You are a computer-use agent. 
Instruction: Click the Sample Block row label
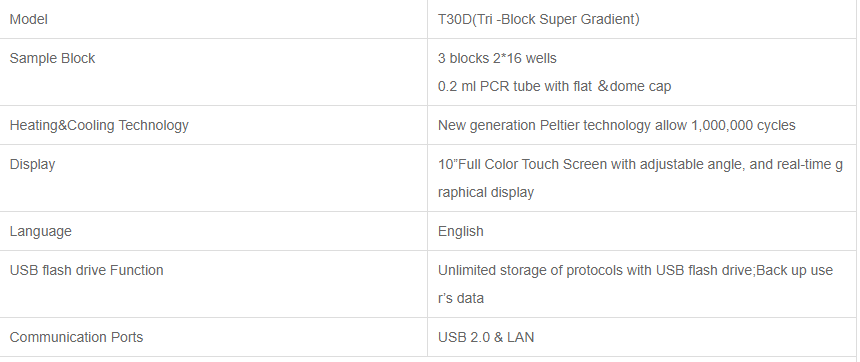(52, 58)
